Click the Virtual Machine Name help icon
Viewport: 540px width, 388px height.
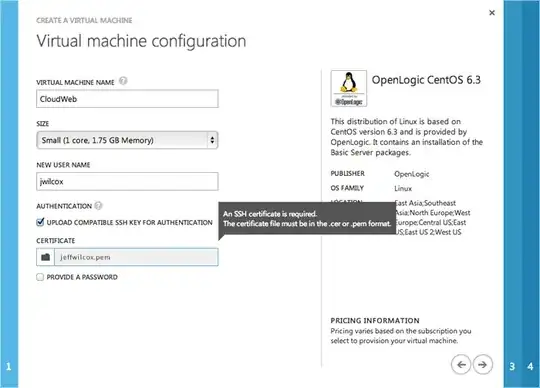click(x=123, y=81)
